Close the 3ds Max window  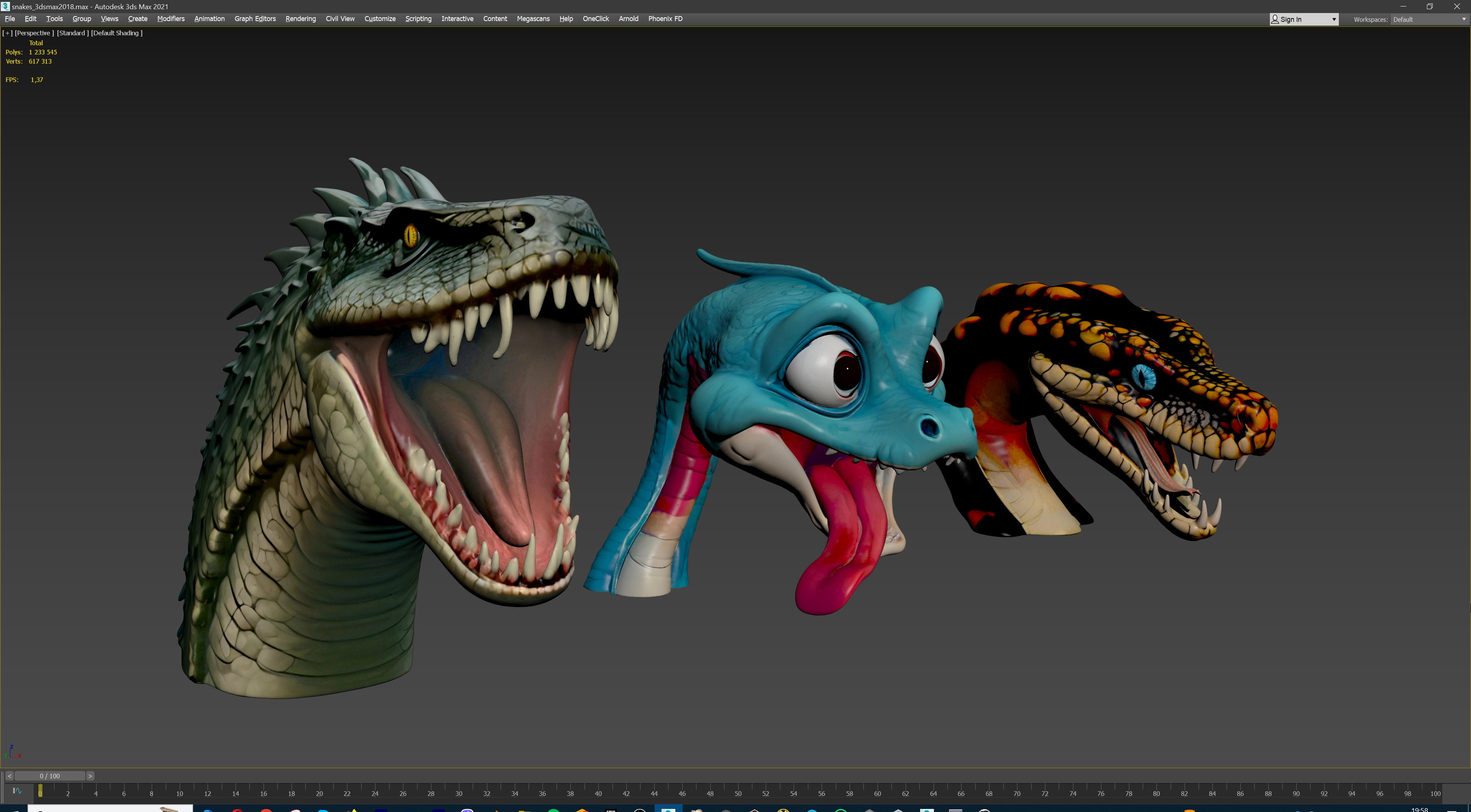tap(1457, 6)
